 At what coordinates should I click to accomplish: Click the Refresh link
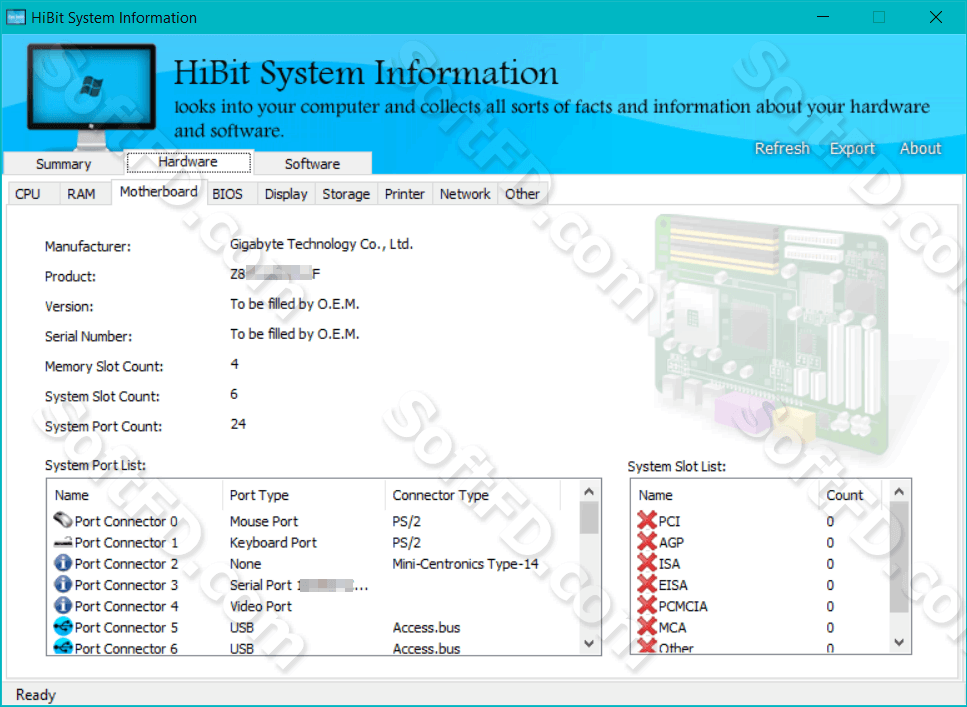pos(782,149)
